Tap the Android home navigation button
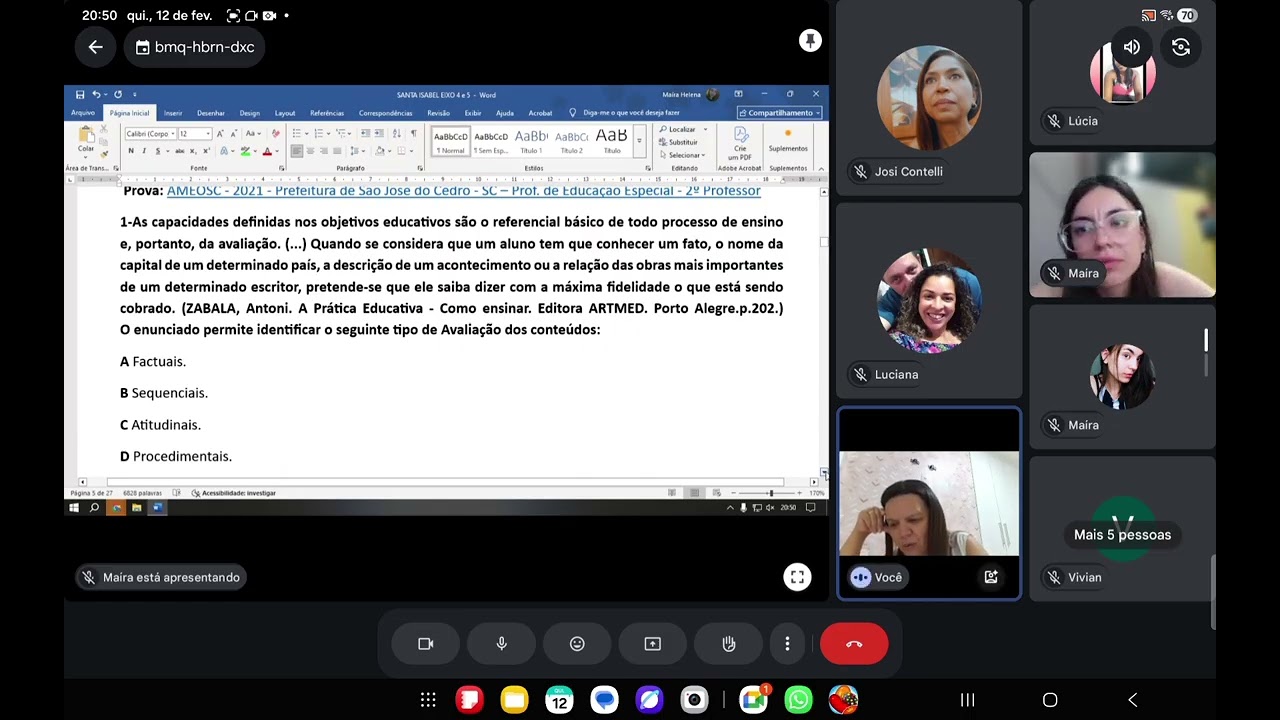Screen dimensions: 1280x720 coord(1050,700)
